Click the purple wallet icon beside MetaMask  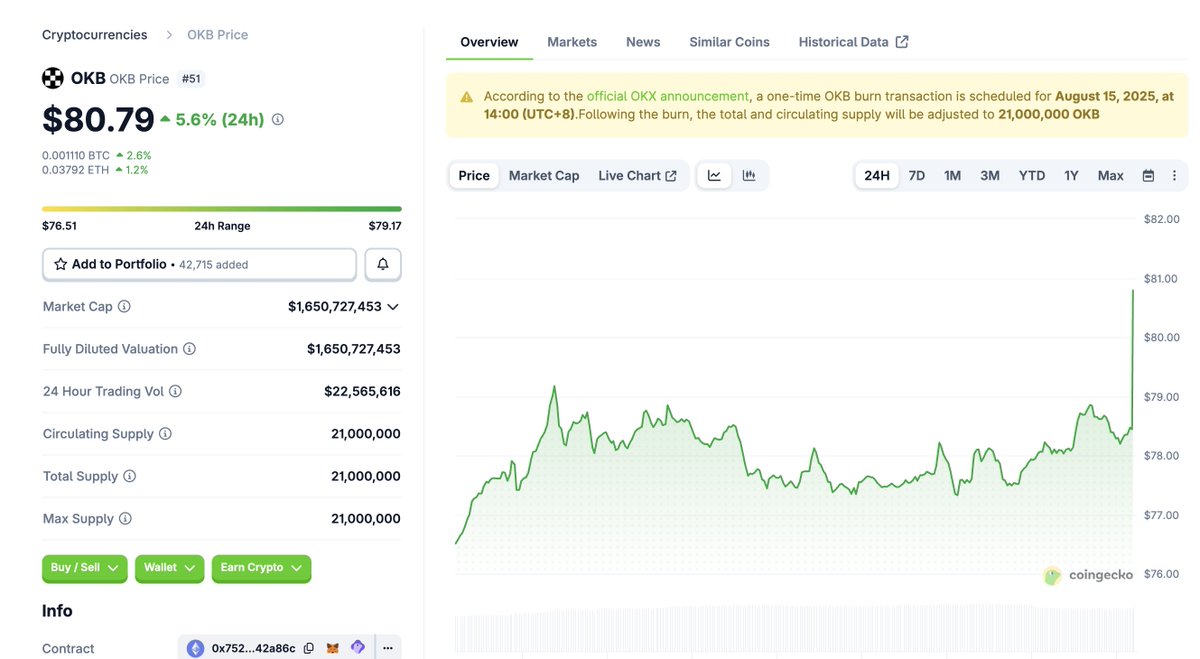(358, 648)
